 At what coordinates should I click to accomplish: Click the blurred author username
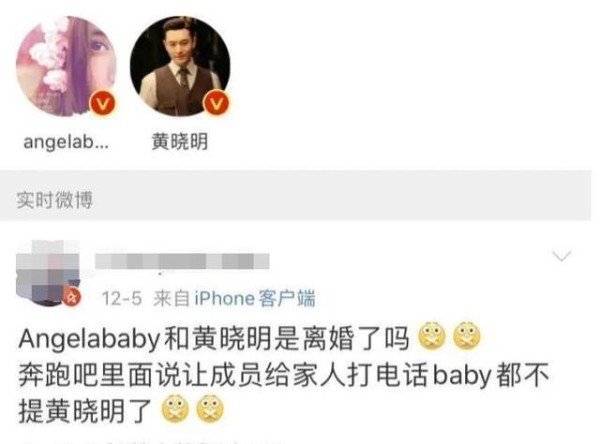click(x=182, y=261)
